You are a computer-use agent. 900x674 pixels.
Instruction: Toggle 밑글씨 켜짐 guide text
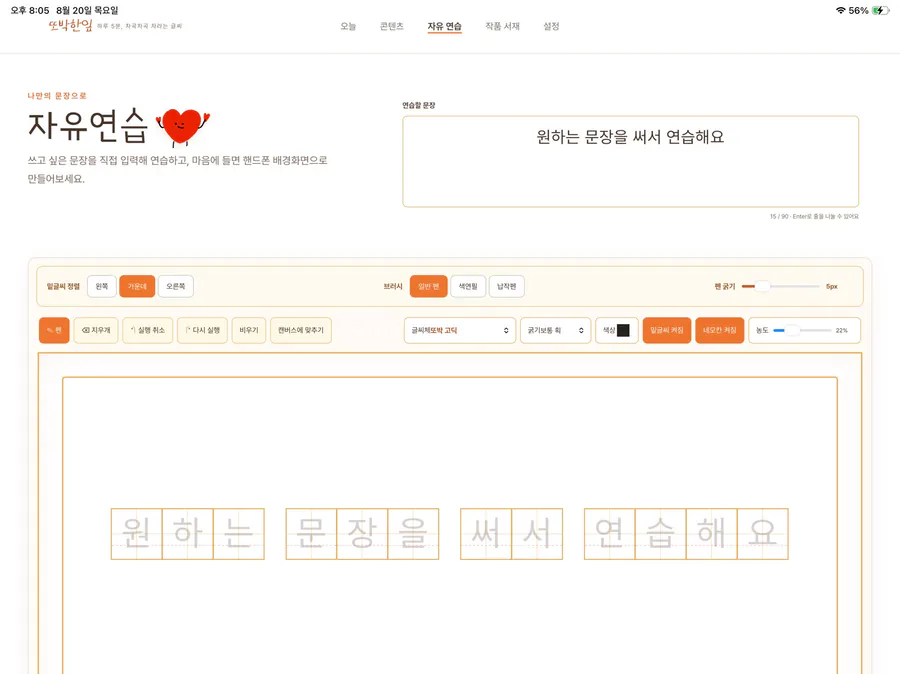666,330
